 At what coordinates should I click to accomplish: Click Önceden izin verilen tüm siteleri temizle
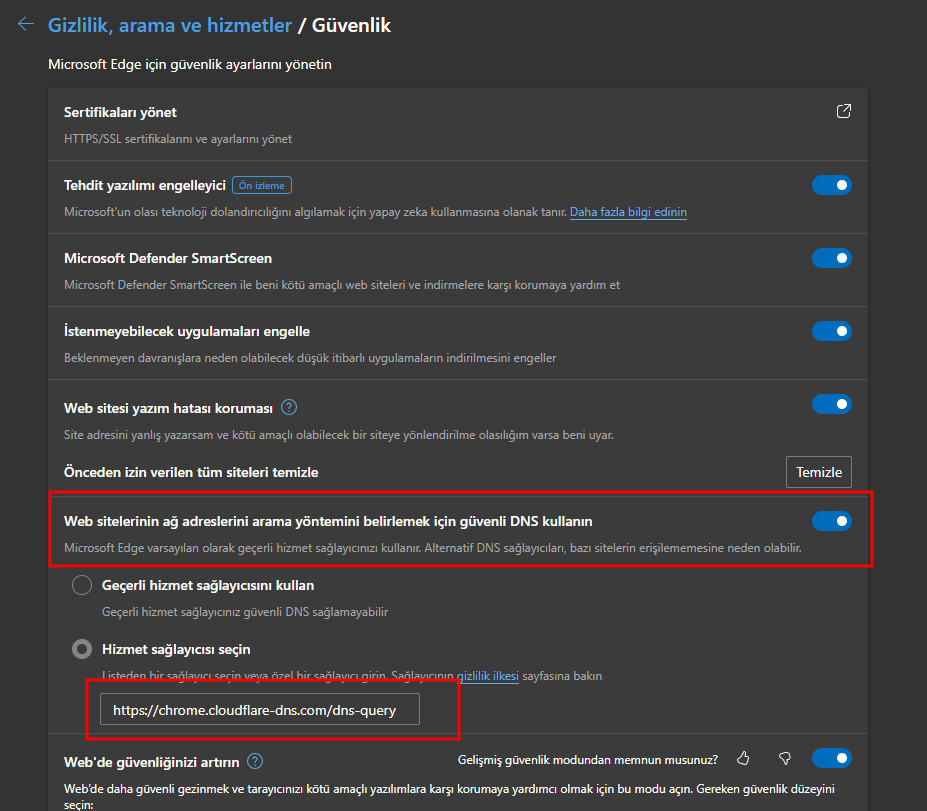(x=191, y=472)
